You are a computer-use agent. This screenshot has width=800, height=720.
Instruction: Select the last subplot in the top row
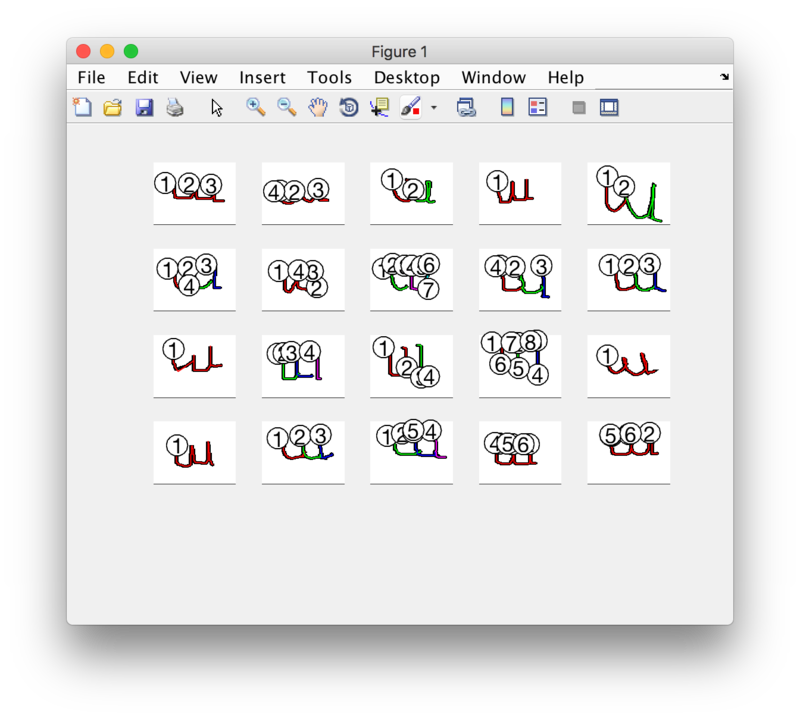point(629,193)
